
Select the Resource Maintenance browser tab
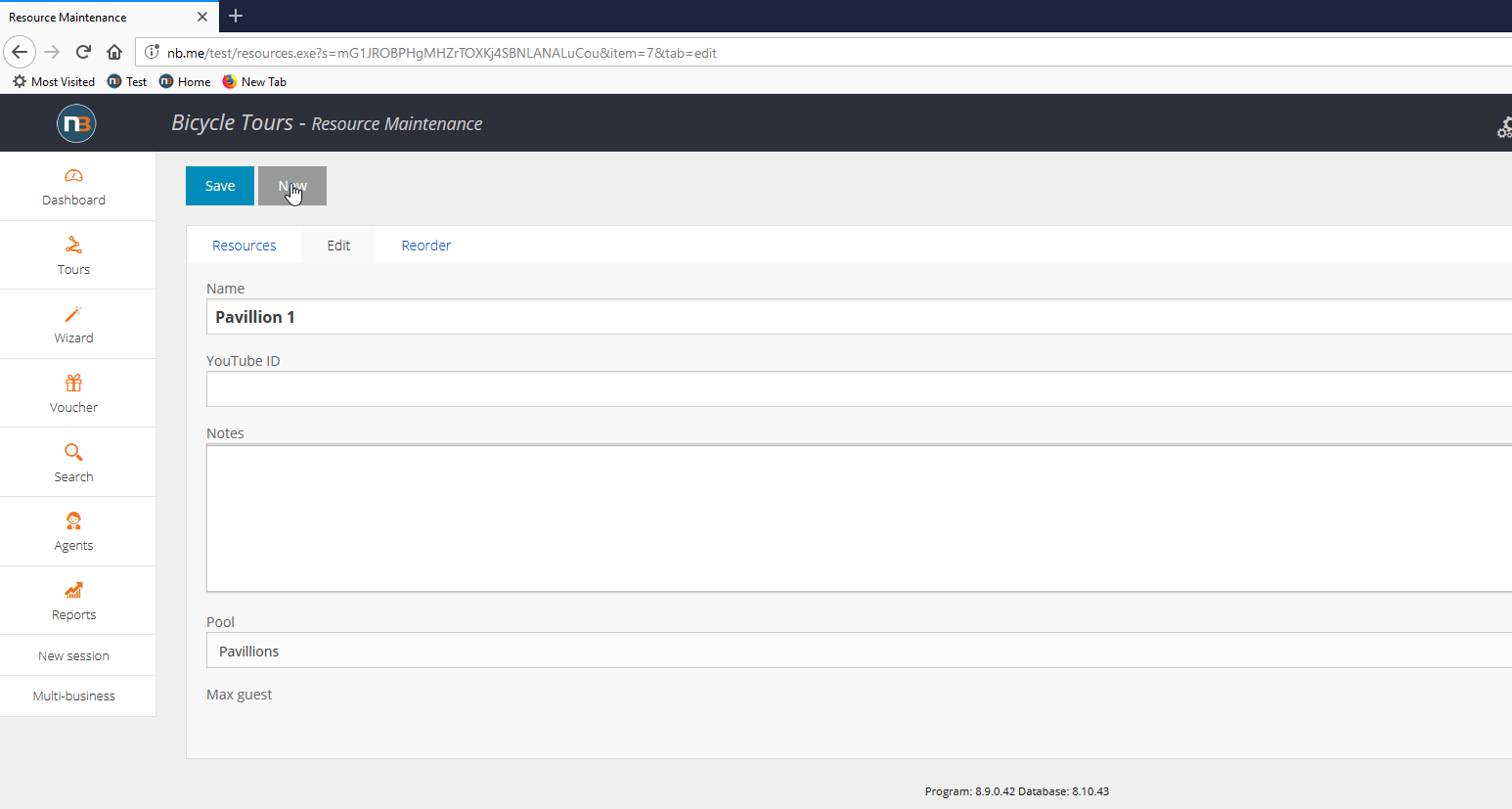[108, 17]
